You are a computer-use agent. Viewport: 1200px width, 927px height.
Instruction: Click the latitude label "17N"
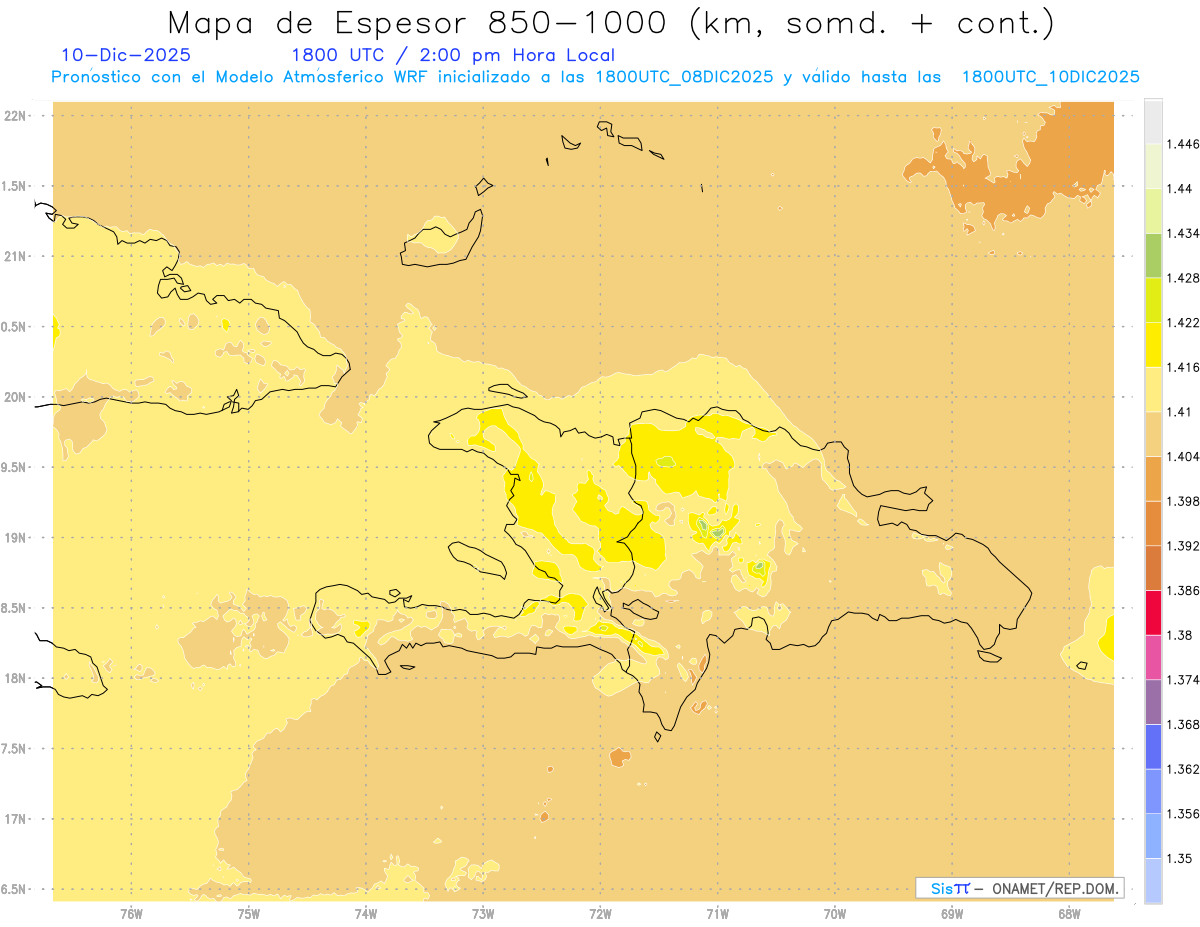[17, 819]
